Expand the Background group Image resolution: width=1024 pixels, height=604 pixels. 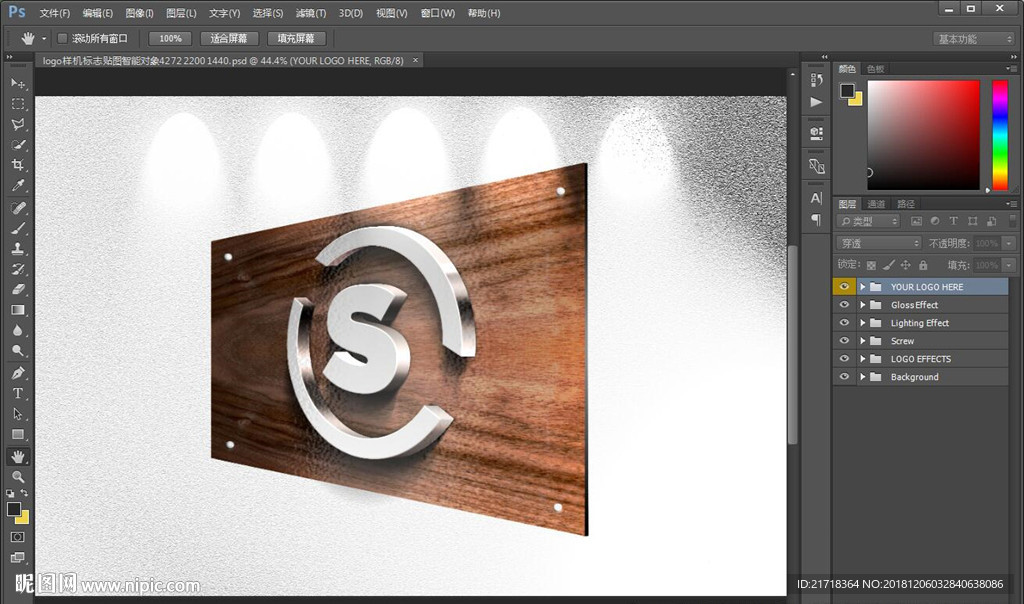point(863,377)
